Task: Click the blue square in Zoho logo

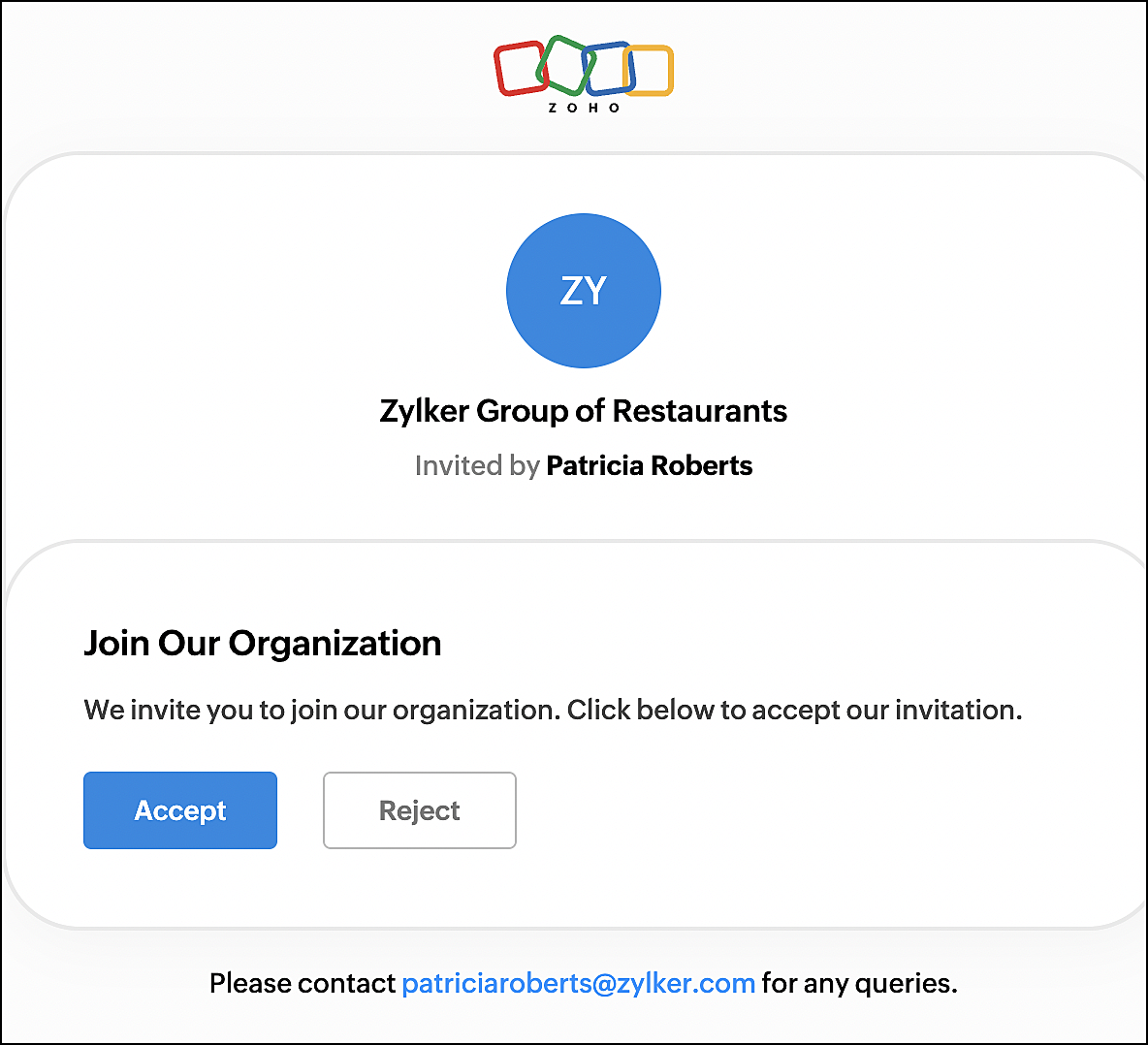Action: pos(608,68)
